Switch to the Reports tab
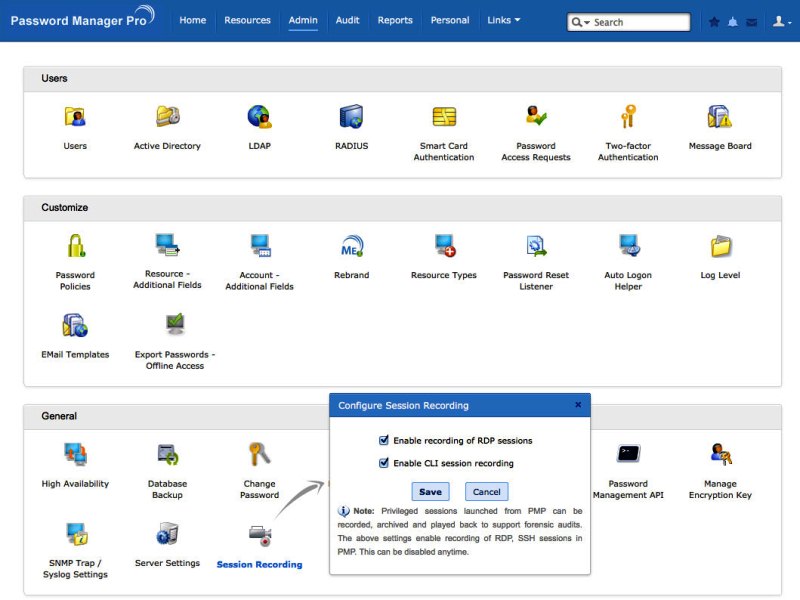This screenshot has width=800, height=600. point(395,20)
